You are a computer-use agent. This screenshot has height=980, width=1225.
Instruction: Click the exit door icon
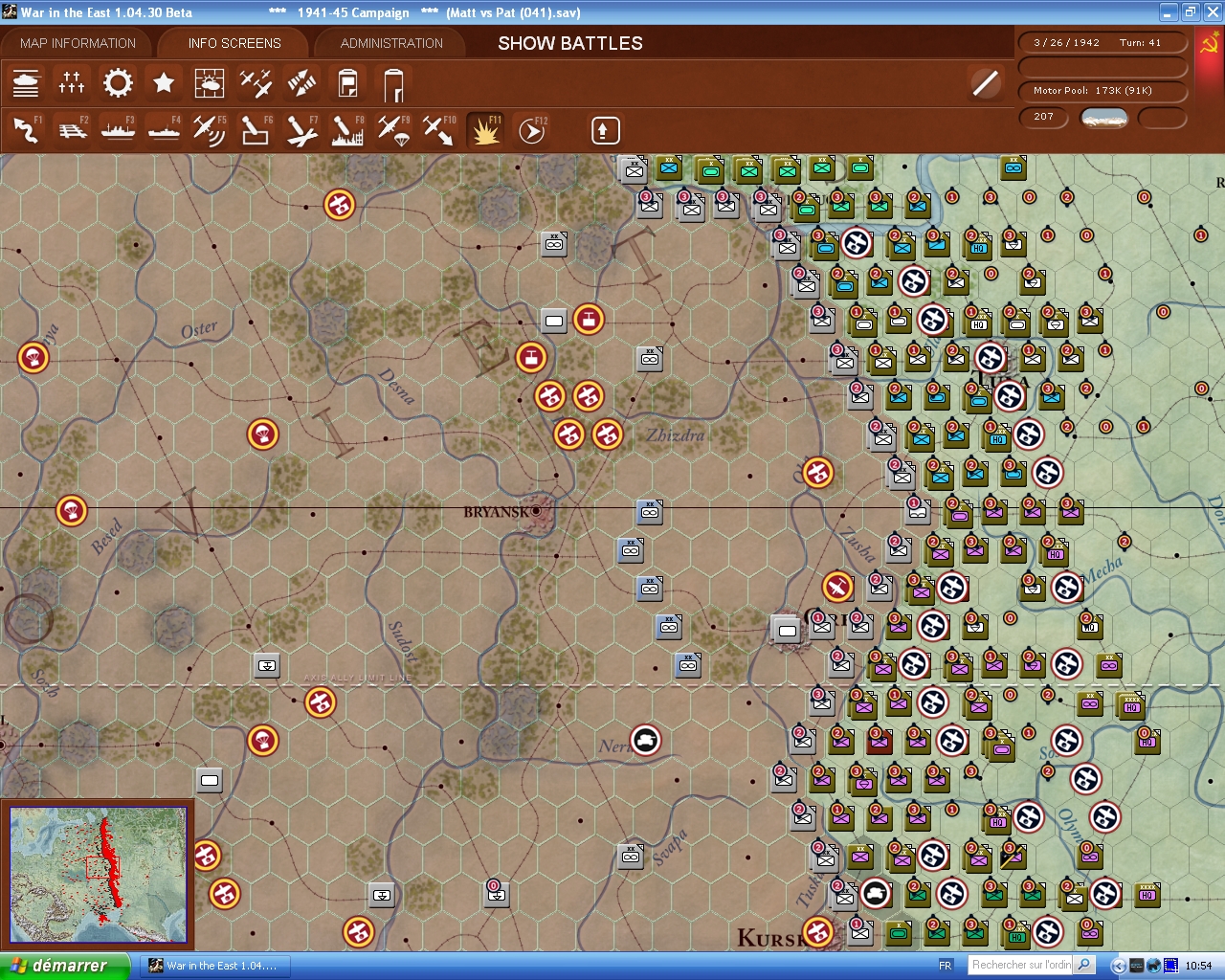(x=393, y=84)
